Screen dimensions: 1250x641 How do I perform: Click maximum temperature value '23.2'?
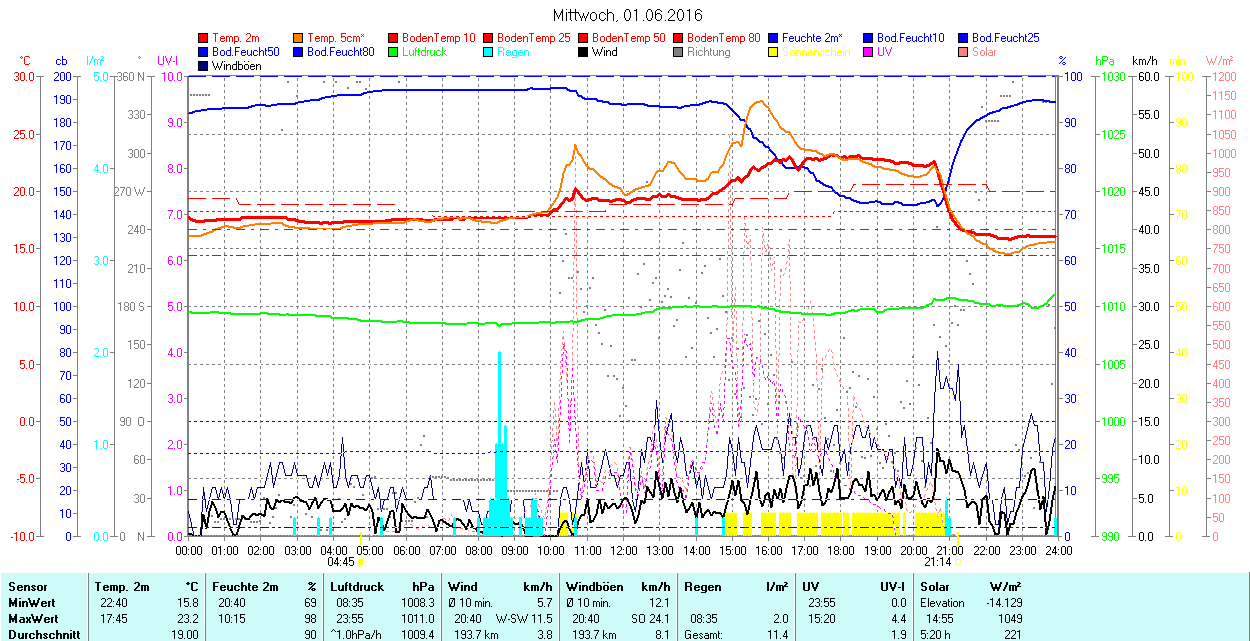click(188, 619)
